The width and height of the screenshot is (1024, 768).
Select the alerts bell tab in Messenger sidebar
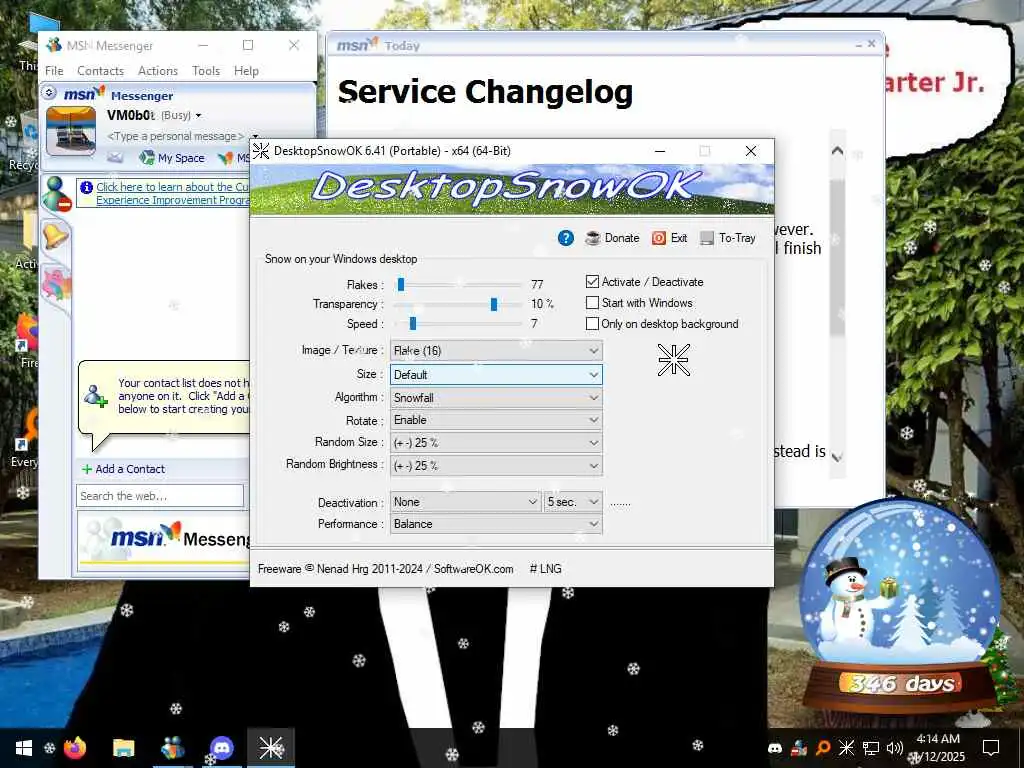56,235
